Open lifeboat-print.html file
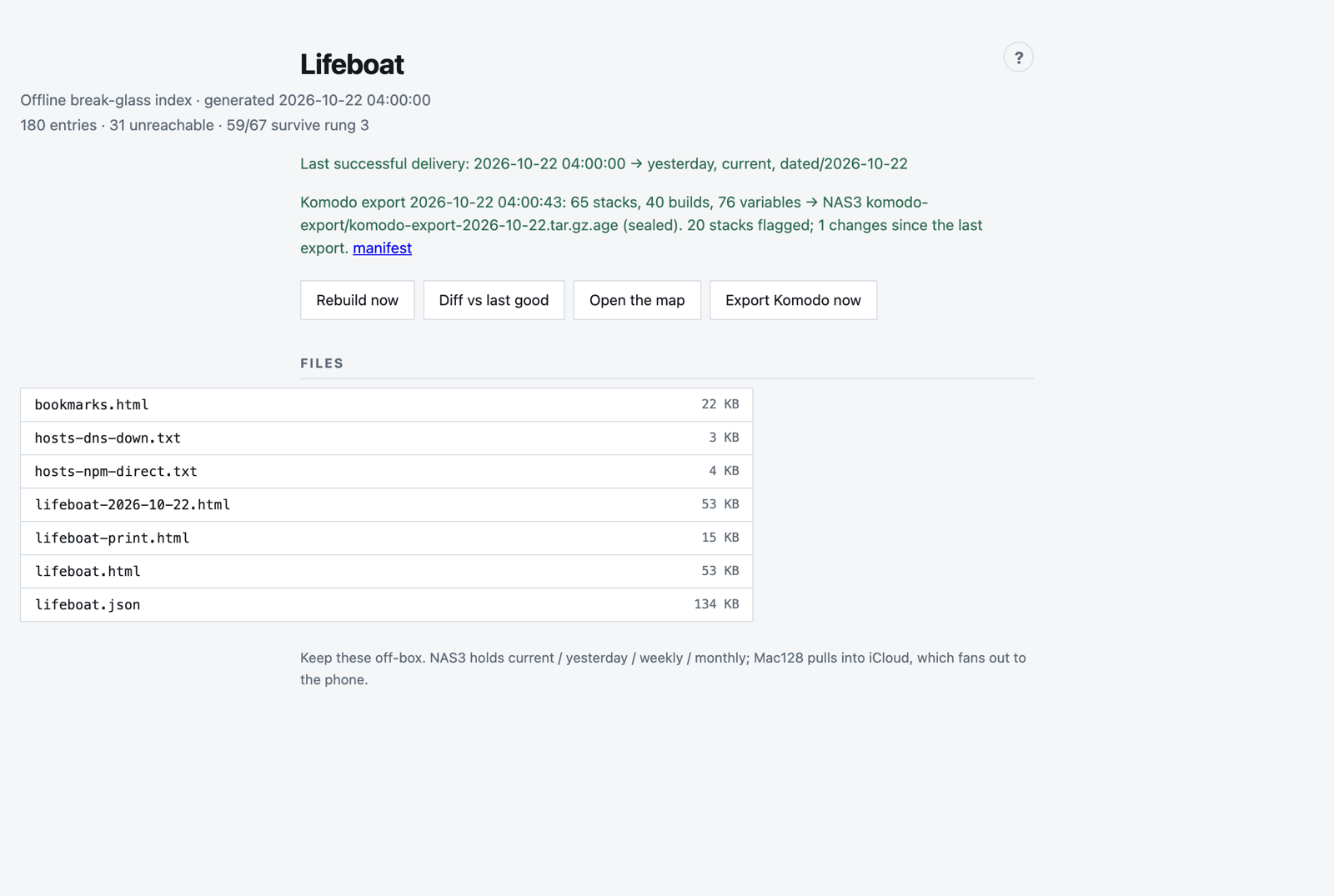This screenshot has height=896, width=1334. click(x=387, y=538)
